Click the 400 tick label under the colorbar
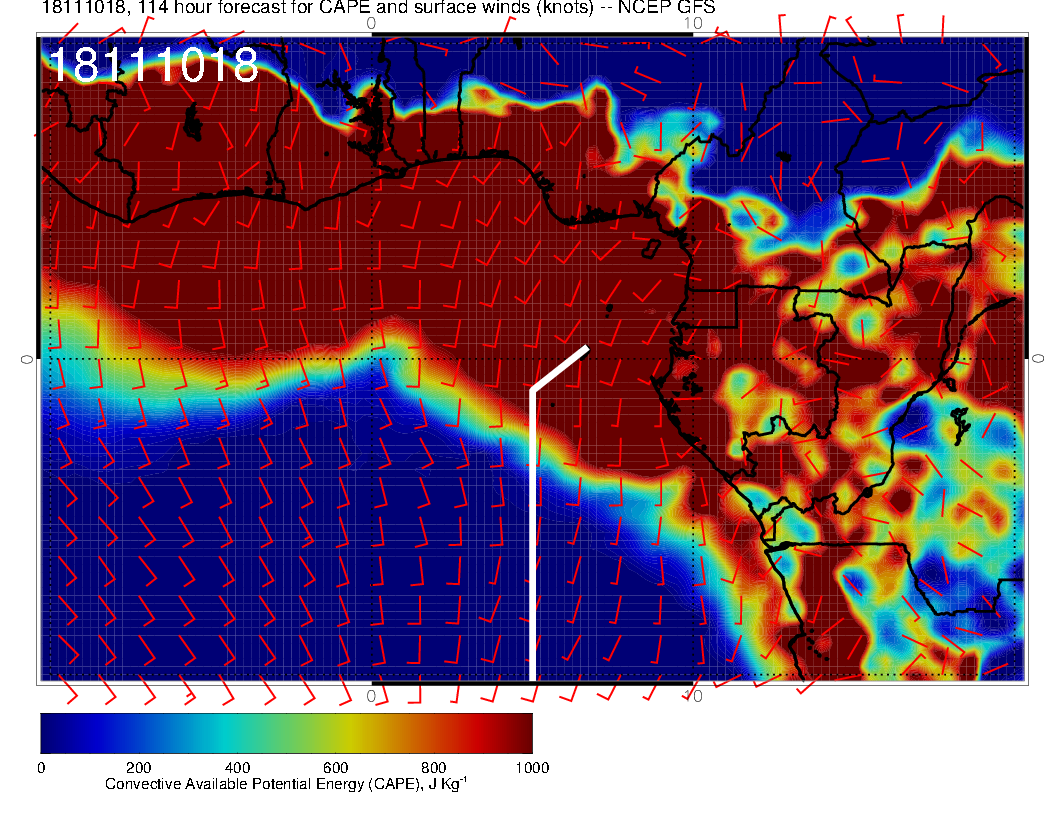The height and width of the screenshot is (816, 1056). [237, 768]
